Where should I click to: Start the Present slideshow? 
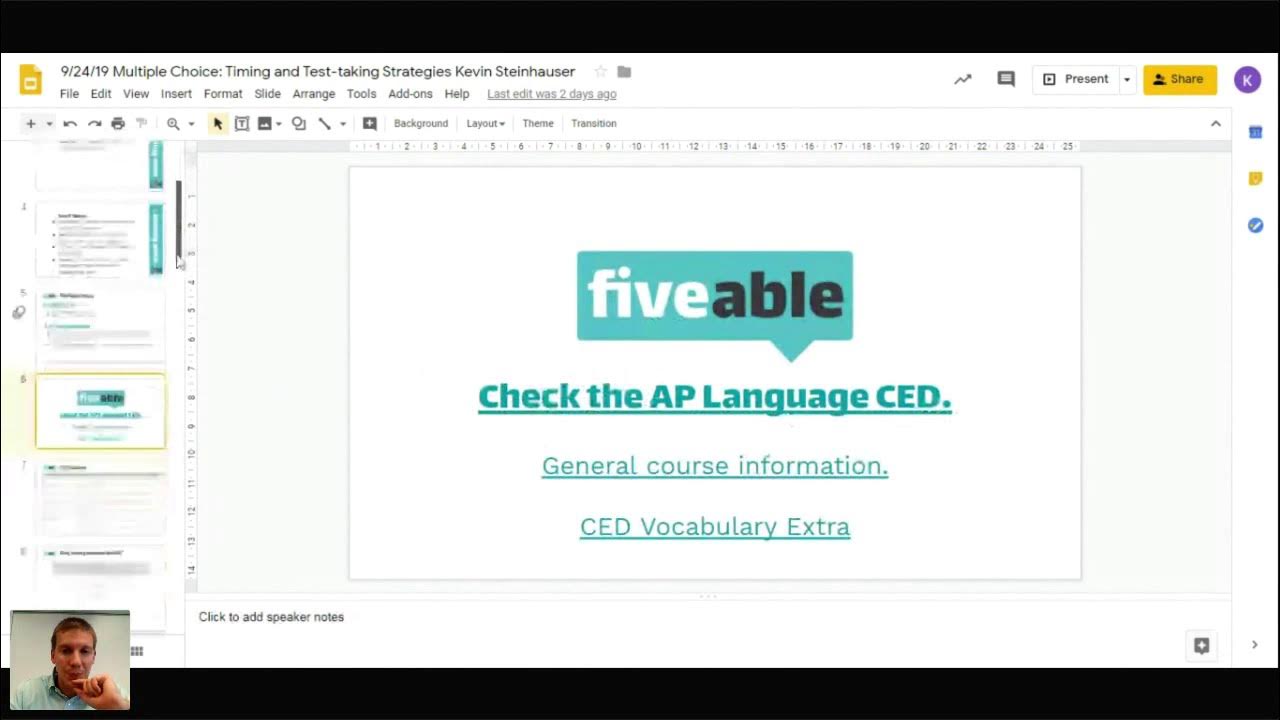coord(1076,79)
